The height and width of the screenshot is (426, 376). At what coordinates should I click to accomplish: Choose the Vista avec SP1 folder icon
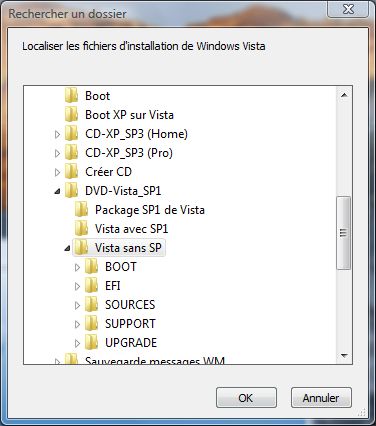click(x=81, y=229)
